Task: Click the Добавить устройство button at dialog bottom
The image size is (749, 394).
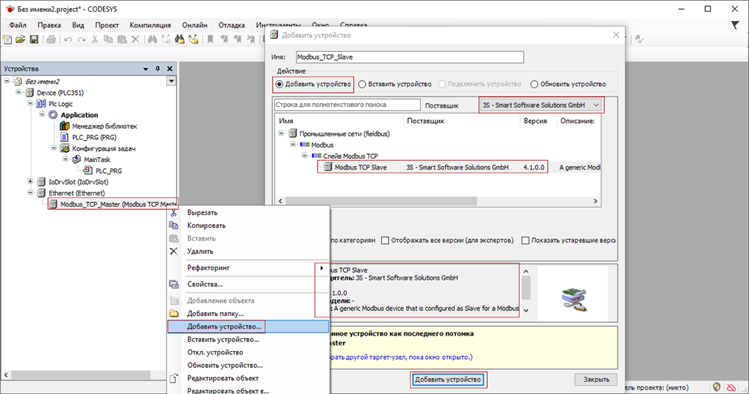Action: (448, 380)
